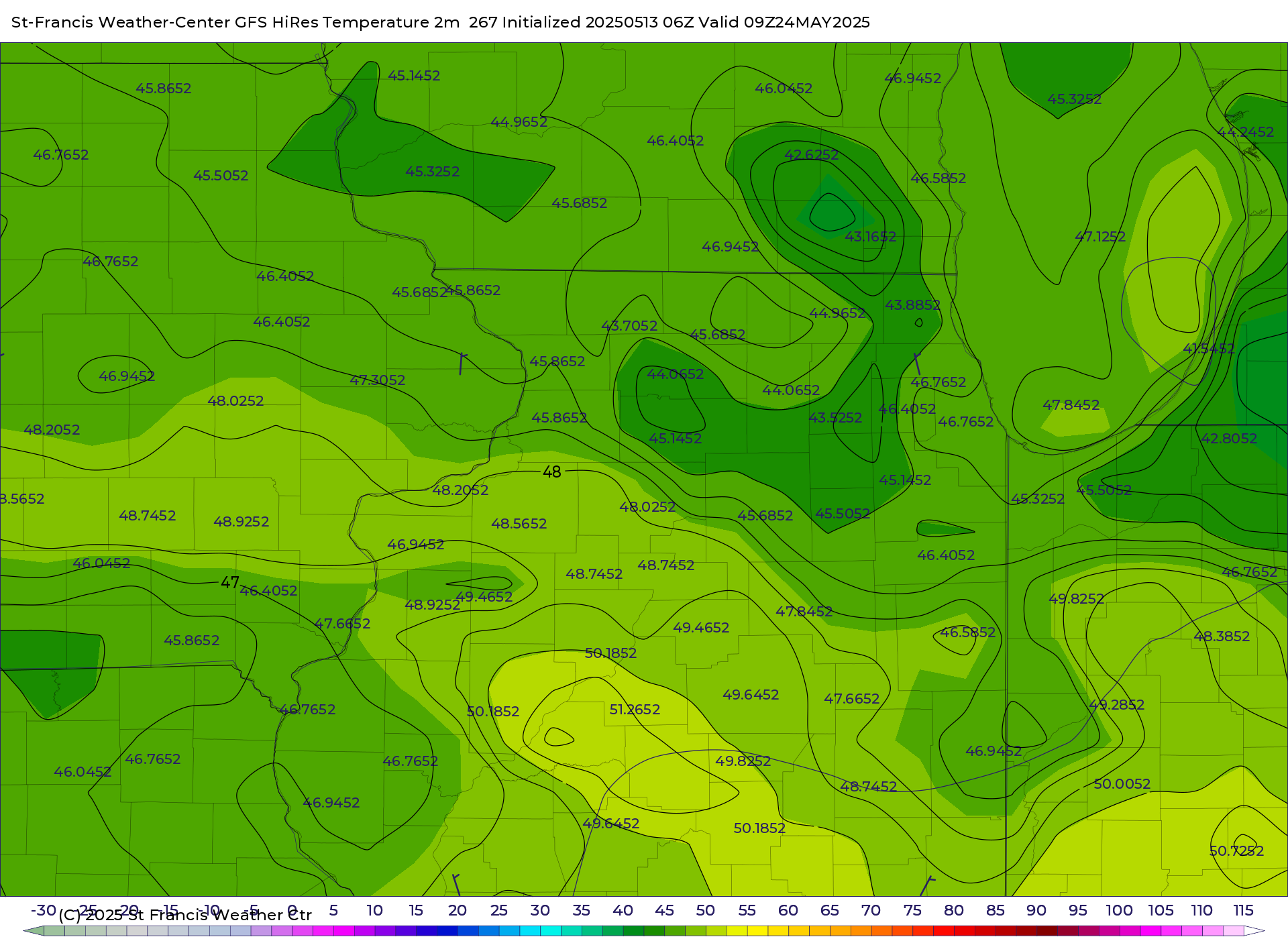
Task: Click the 50.7252 temperature label
Action: tap(1236, 851)
